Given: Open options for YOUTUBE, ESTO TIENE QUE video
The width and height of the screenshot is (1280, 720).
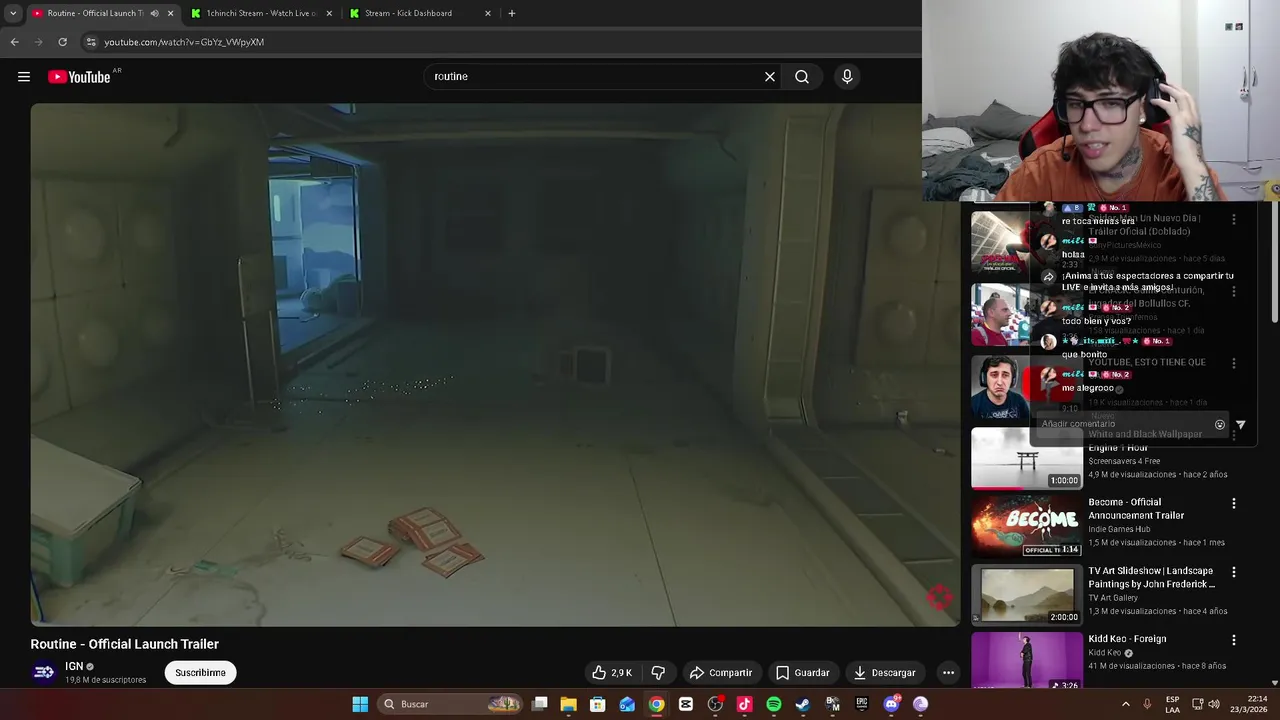Looking at the screenshot, I should (1233, 363).
